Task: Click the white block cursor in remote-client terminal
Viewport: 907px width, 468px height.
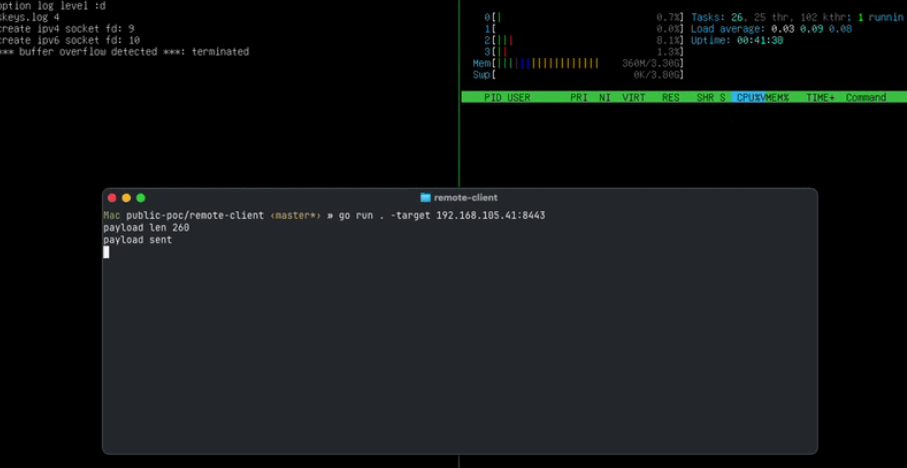Action: tap(106, 252)
